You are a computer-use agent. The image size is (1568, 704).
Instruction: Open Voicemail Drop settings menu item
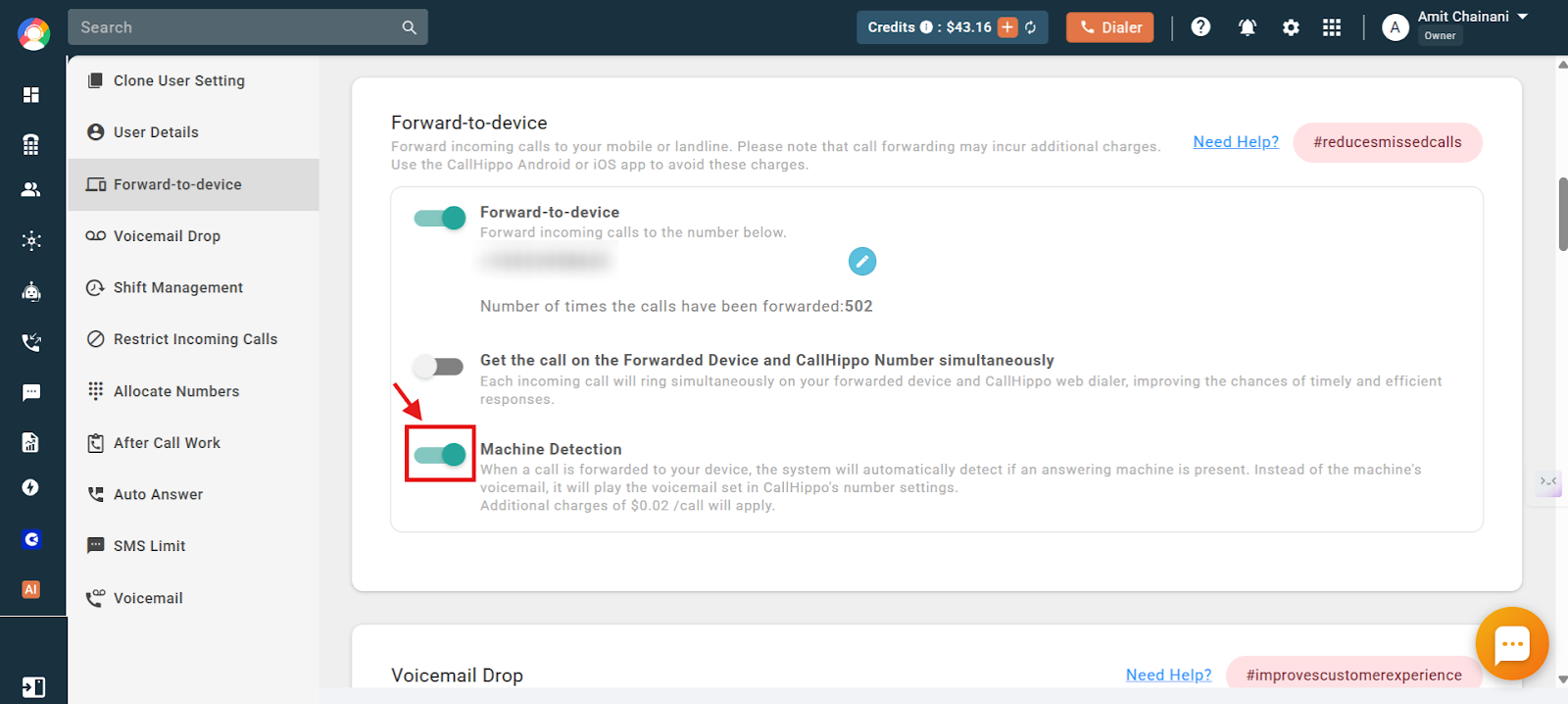(193, 236)
